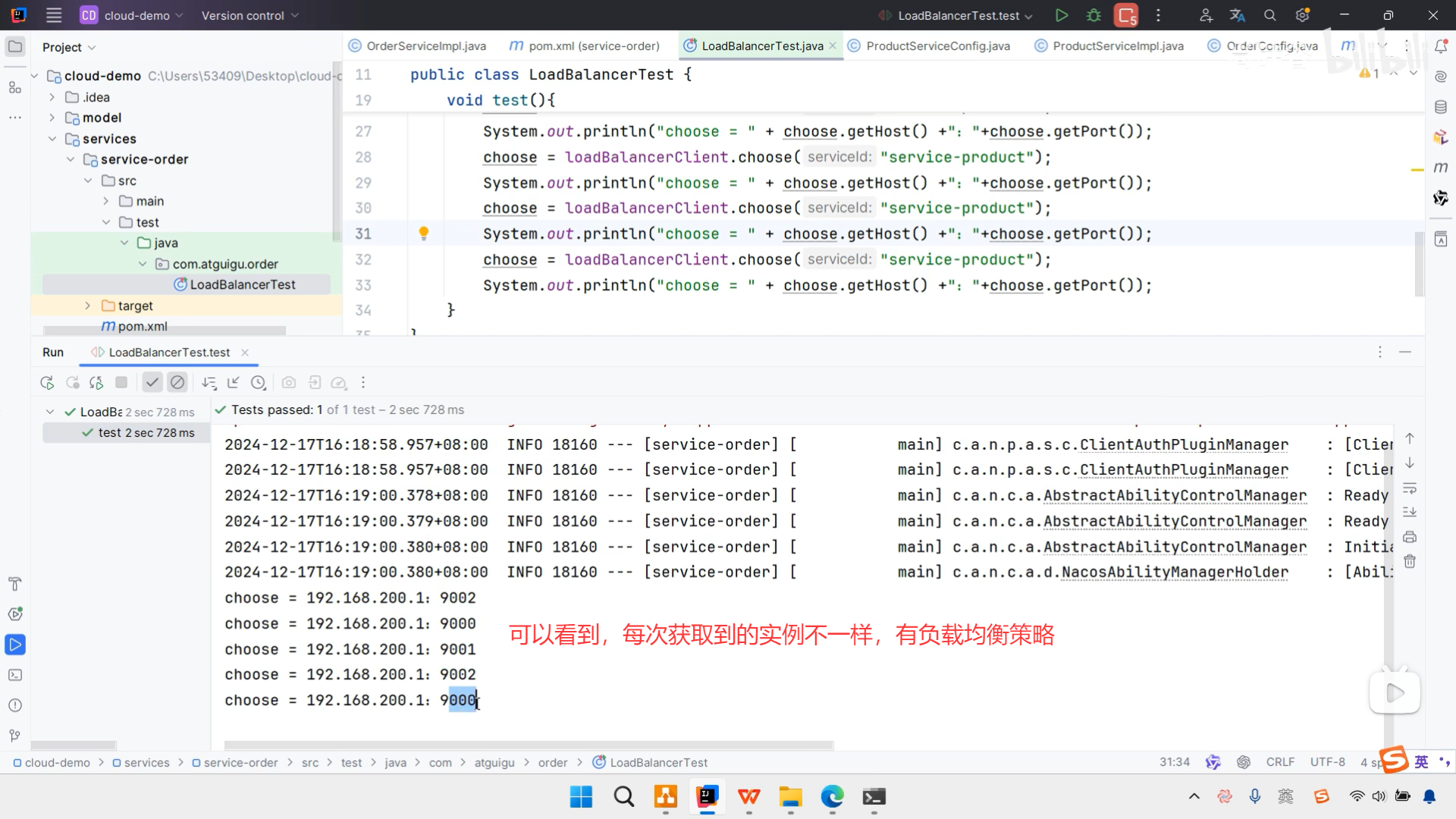The width and height of the screenshot is (1456, 819).
Task: Open test history clock icon
Action: [x=259, y=383]
